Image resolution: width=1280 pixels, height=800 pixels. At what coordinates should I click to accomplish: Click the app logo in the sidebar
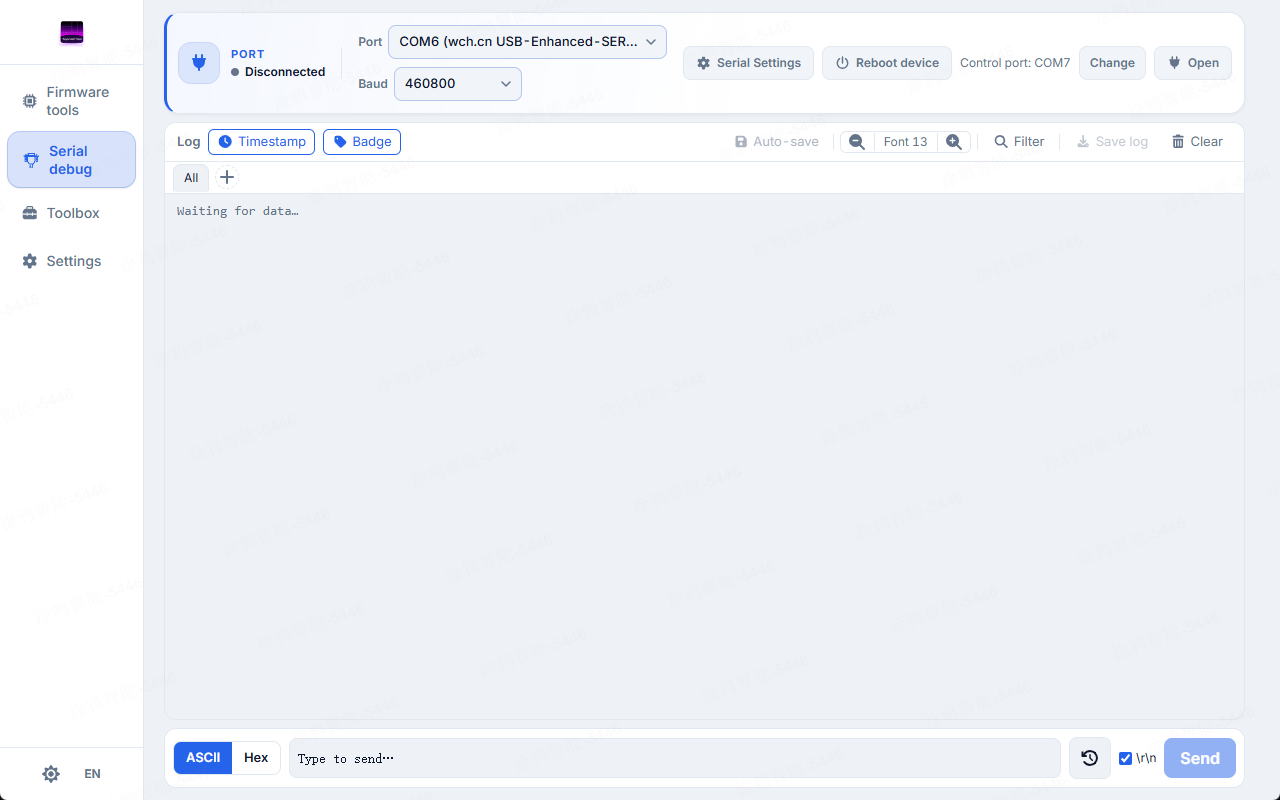point(72,33)
